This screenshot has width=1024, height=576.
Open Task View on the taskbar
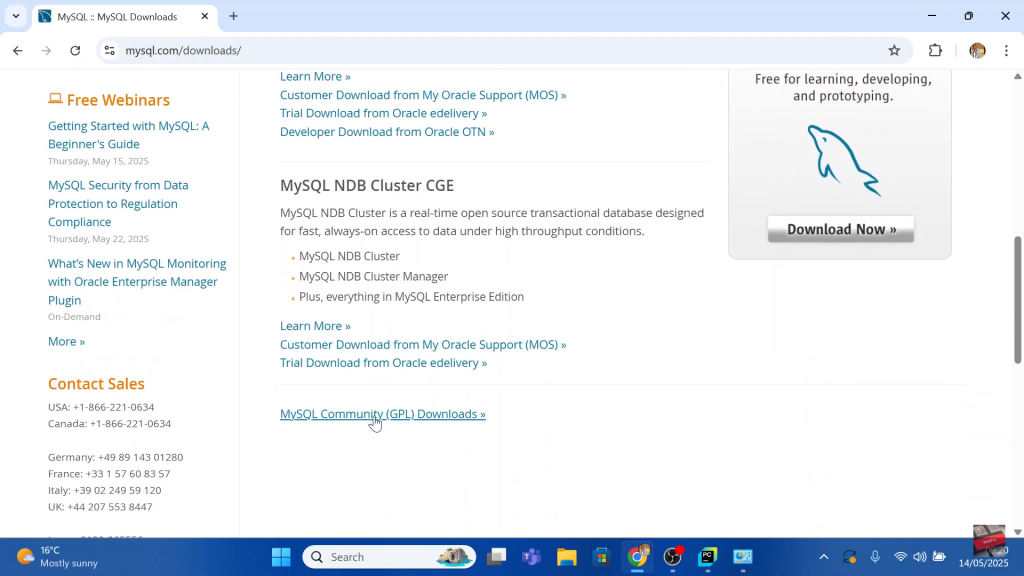497,557
